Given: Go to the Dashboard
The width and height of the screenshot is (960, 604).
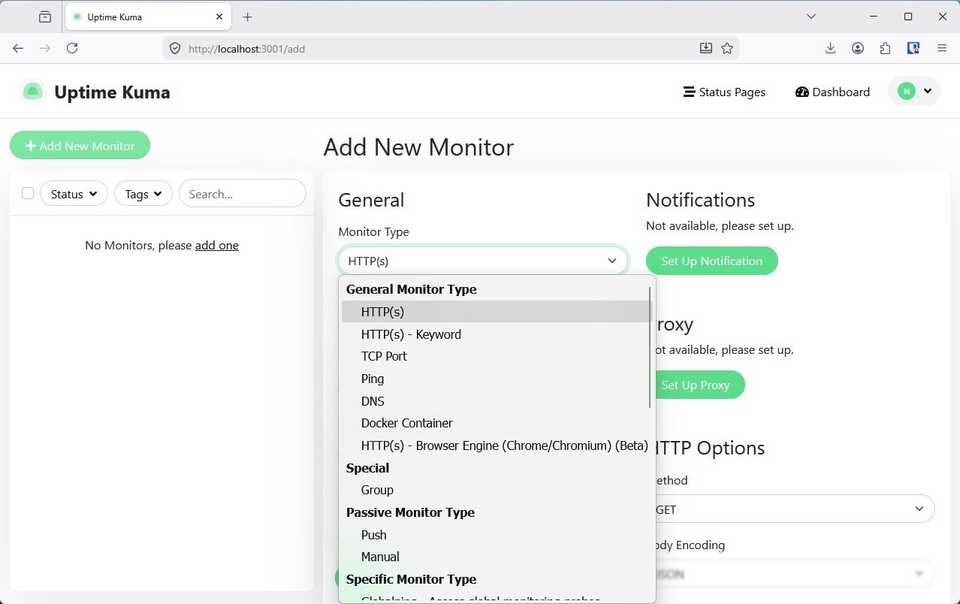Looking at the screenshot, I should click(833, 92).
